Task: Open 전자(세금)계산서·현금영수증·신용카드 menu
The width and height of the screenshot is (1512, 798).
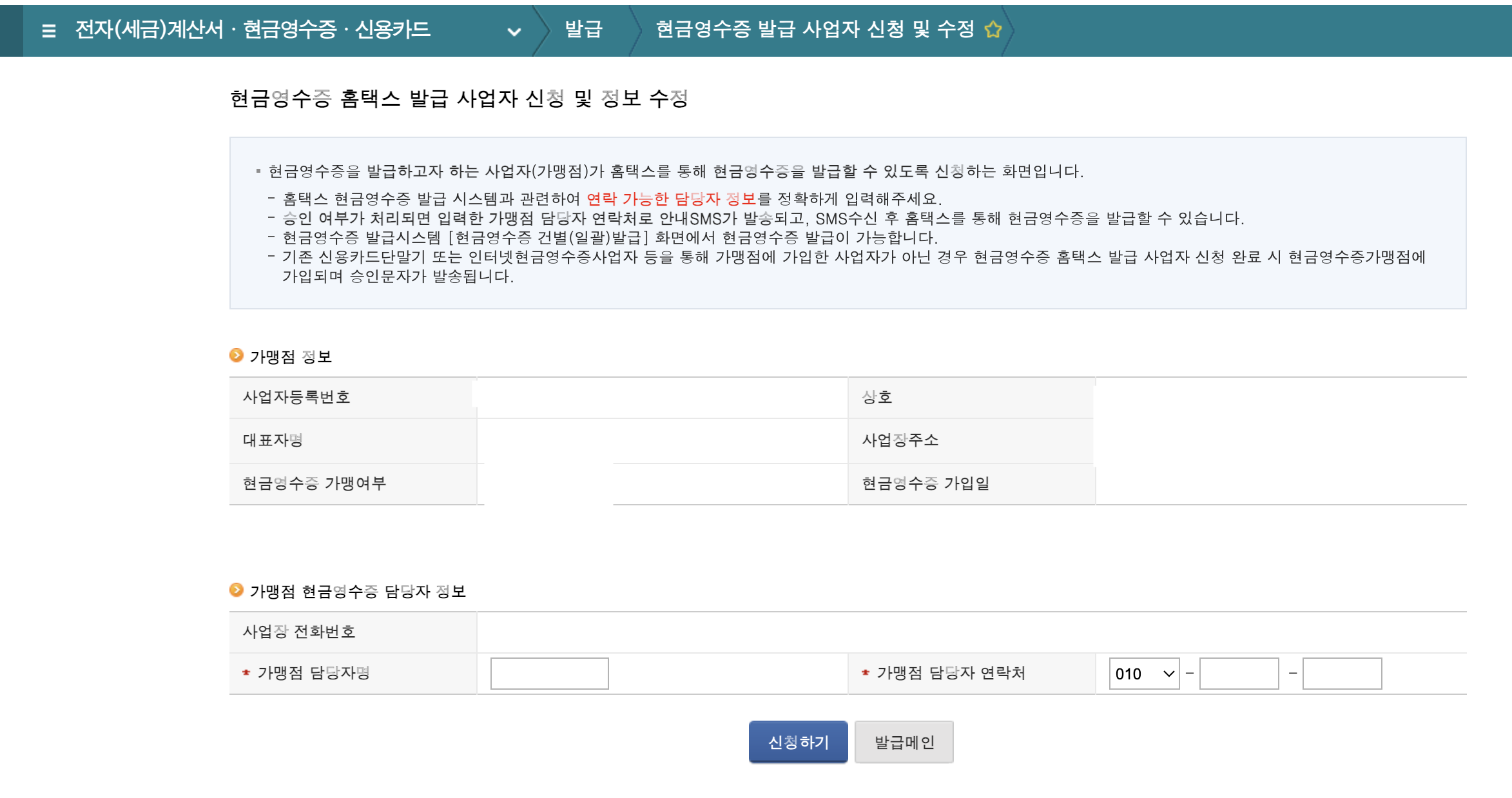Action: (x=253, y=30)
